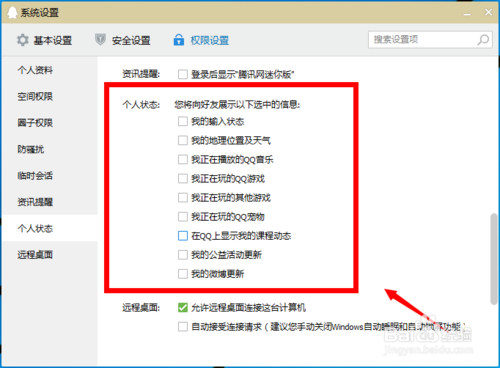This screenshot has height=368, width=500.
Task: Enable 我的输入状态 checkbox
Action: click(x=183, y=121)
